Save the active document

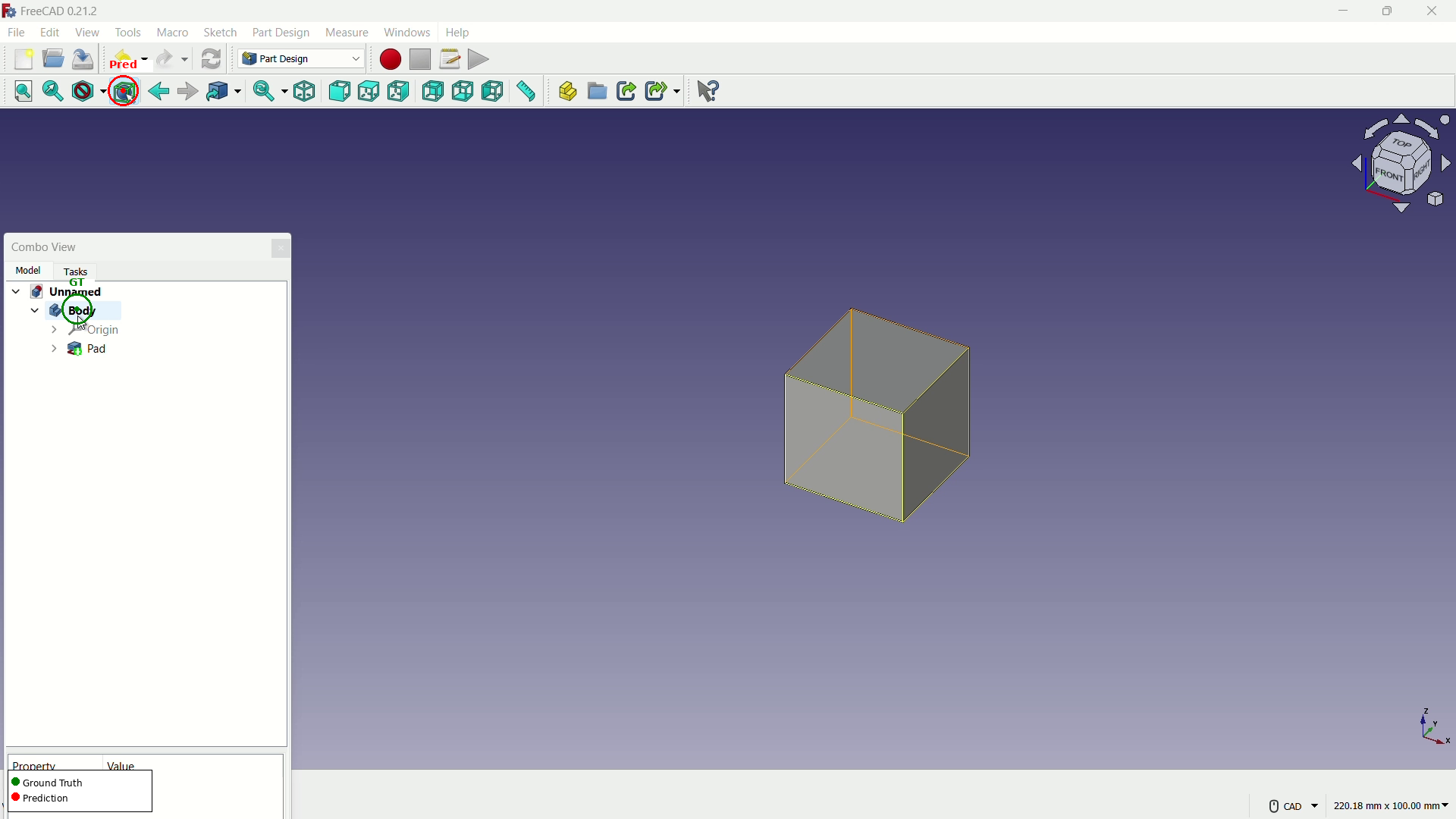point(82,59)
